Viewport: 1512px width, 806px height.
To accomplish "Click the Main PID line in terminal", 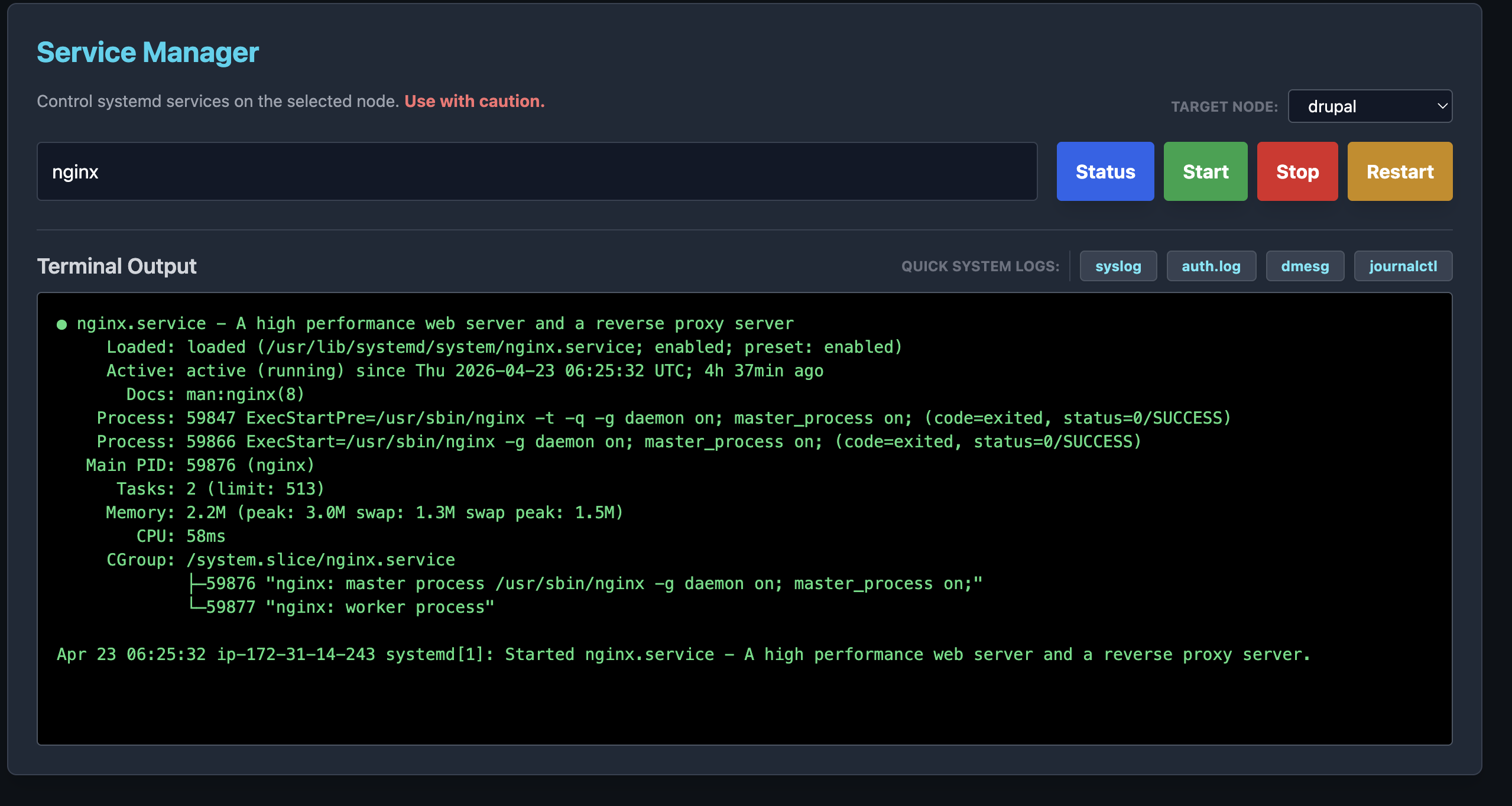I will tap(200, 465).
